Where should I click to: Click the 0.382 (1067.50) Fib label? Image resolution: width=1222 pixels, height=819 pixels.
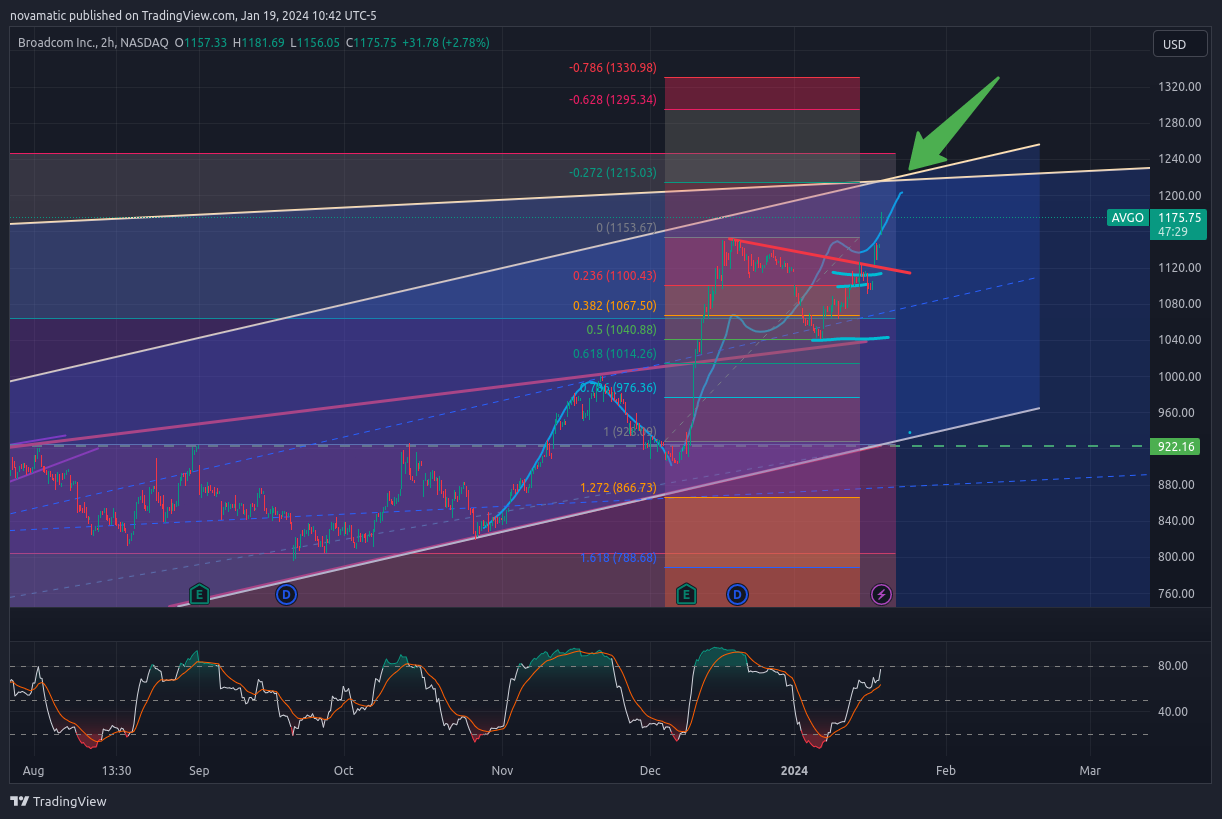614,306
